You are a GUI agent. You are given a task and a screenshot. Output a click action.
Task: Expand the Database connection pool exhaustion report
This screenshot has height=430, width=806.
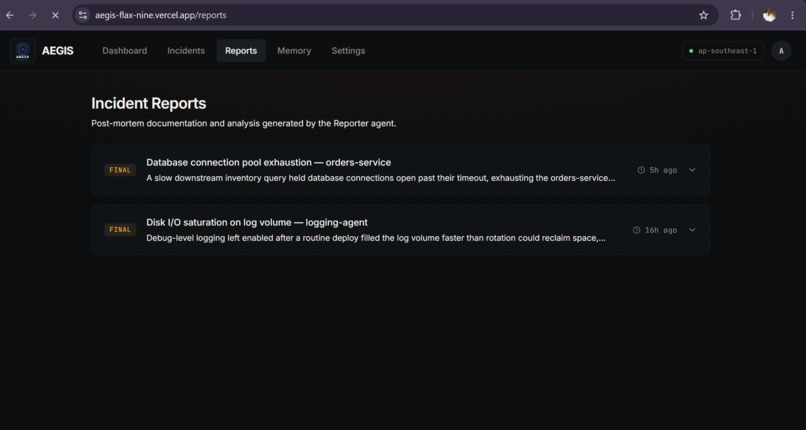692,170
